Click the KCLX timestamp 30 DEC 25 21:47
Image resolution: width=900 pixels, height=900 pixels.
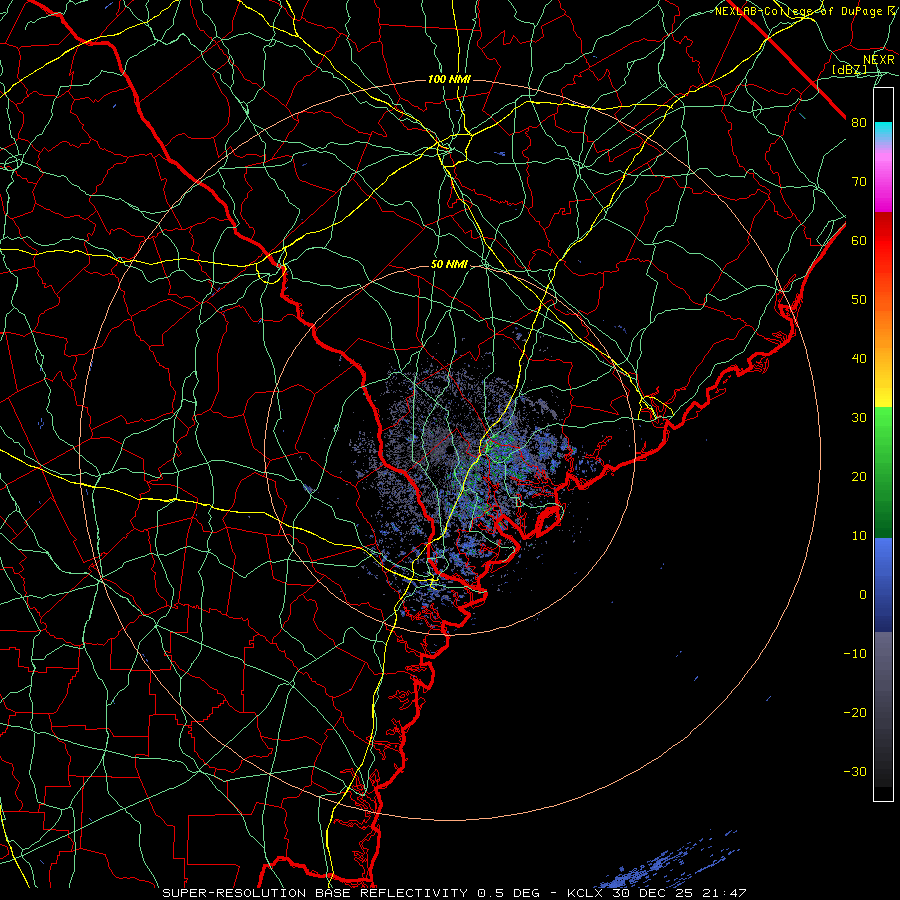click(x=657, y=893)
